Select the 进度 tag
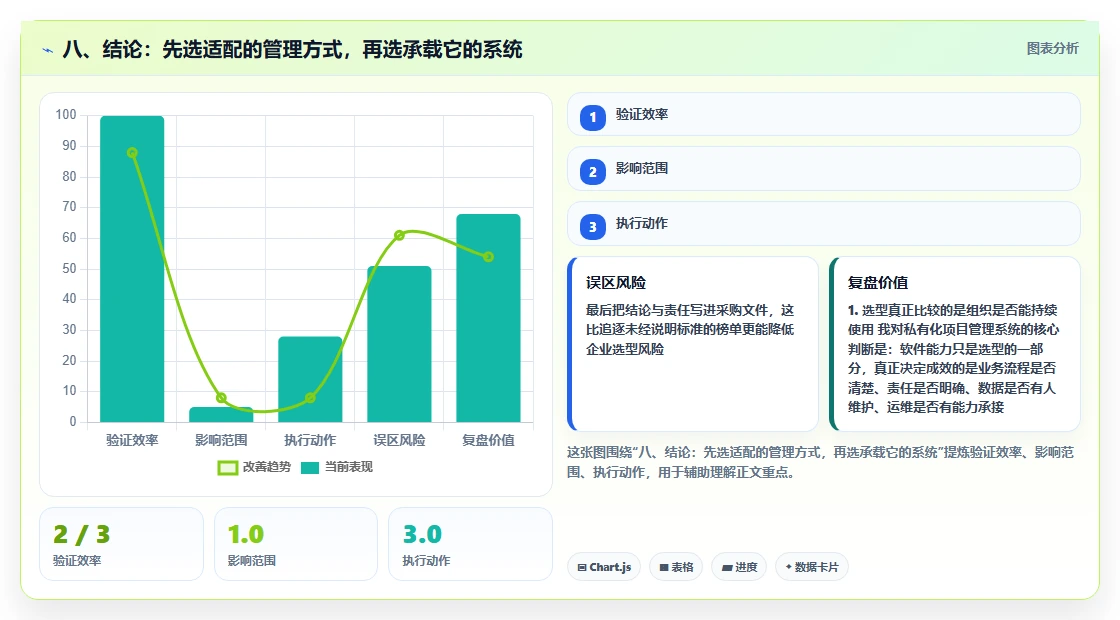The width and height of the screenshot is (1120, 620). [739, 567]
